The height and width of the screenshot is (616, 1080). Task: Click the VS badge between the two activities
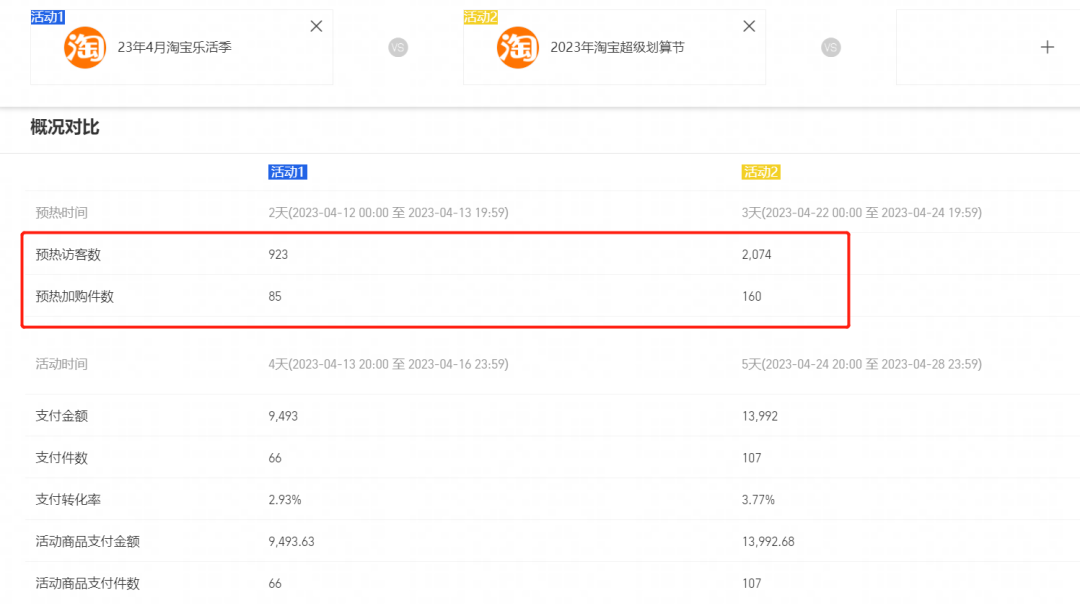point(398,47)
